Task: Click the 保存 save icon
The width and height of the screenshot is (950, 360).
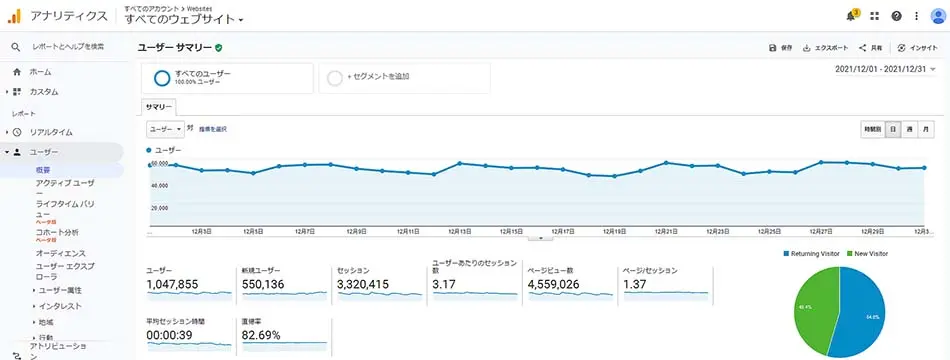Action: [772, 48]
